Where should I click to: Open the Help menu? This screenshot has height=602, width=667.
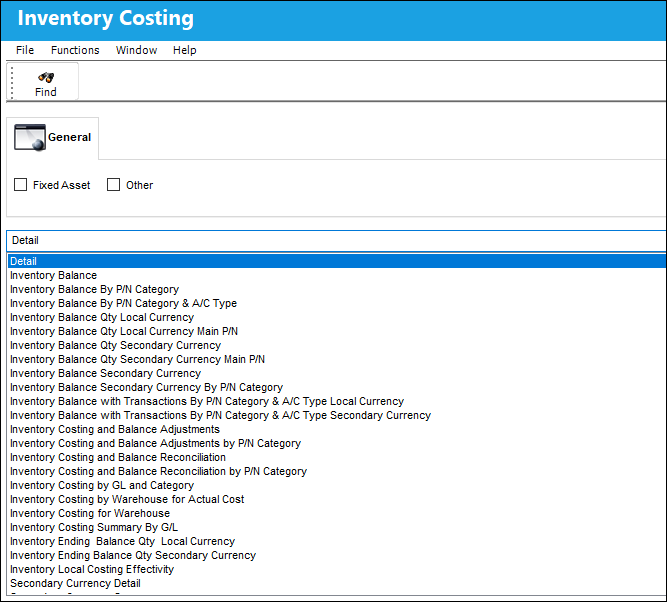point(184,50)
